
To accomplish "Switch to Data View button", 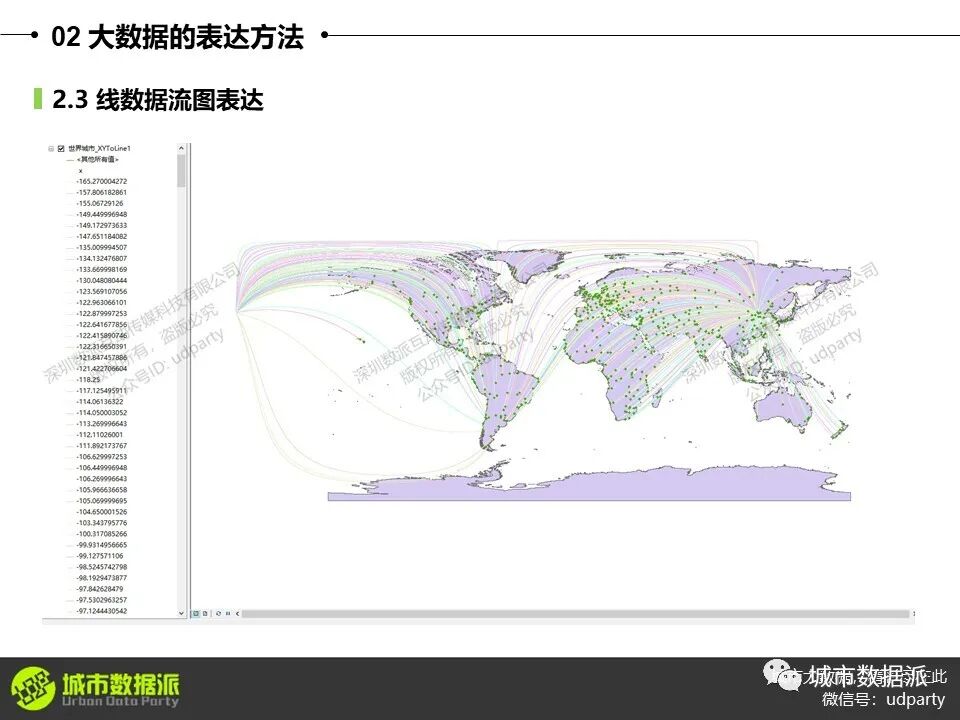I will click(x=196, y=613).
